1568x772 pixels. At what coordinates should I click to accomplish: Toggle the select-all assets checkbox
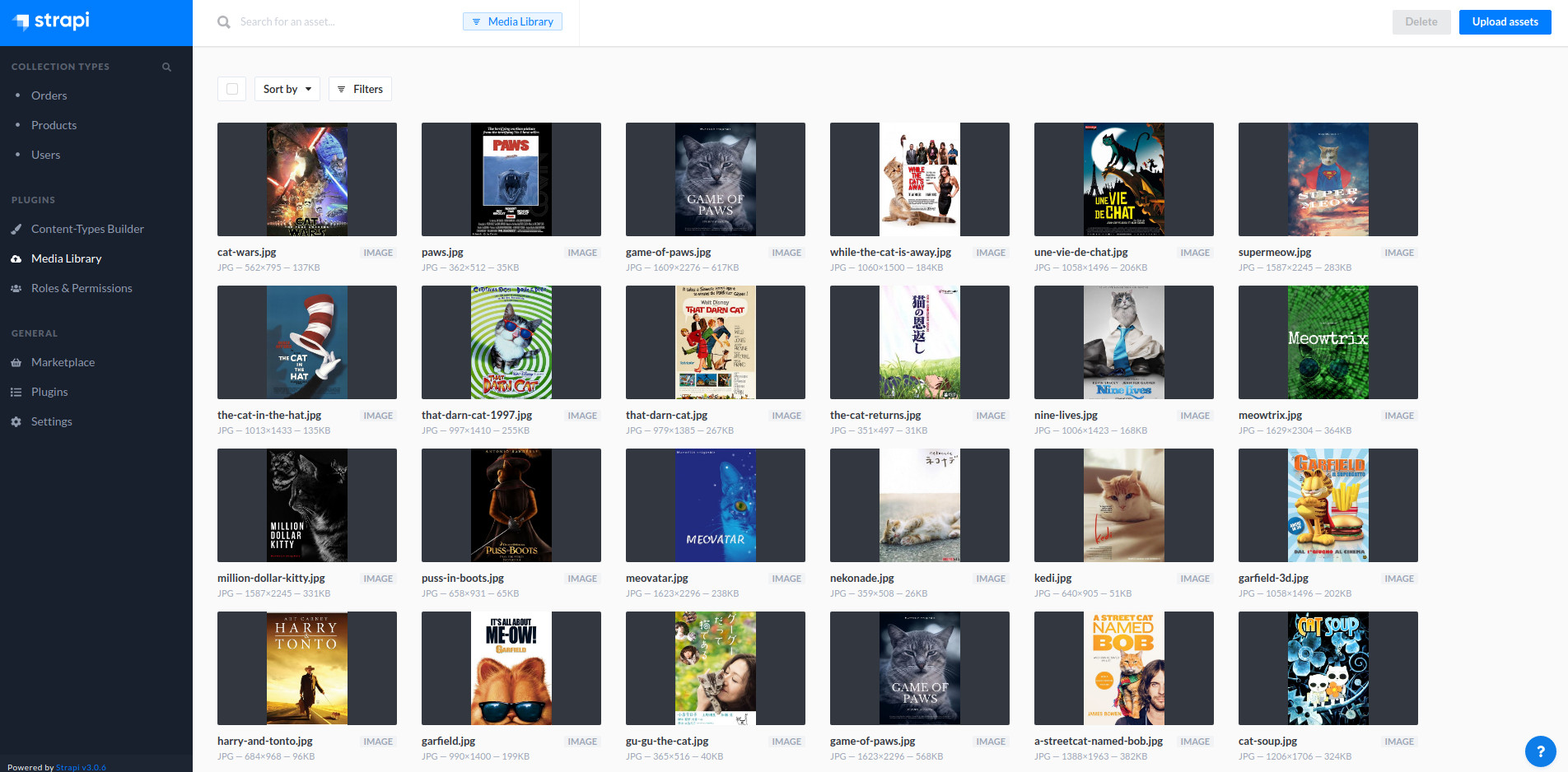(x=231, y=89)
